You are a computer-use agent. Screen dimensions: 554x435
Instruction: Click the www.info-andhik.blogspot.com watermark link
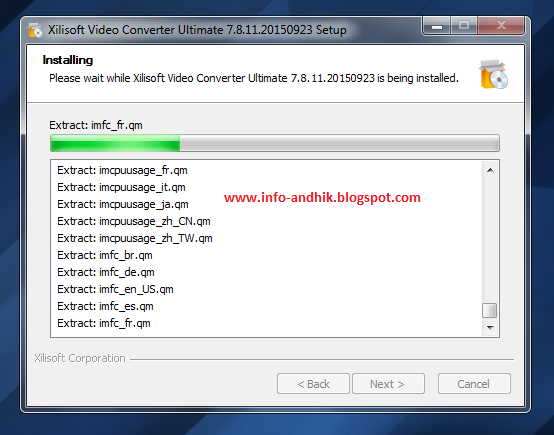pos(322,197)
